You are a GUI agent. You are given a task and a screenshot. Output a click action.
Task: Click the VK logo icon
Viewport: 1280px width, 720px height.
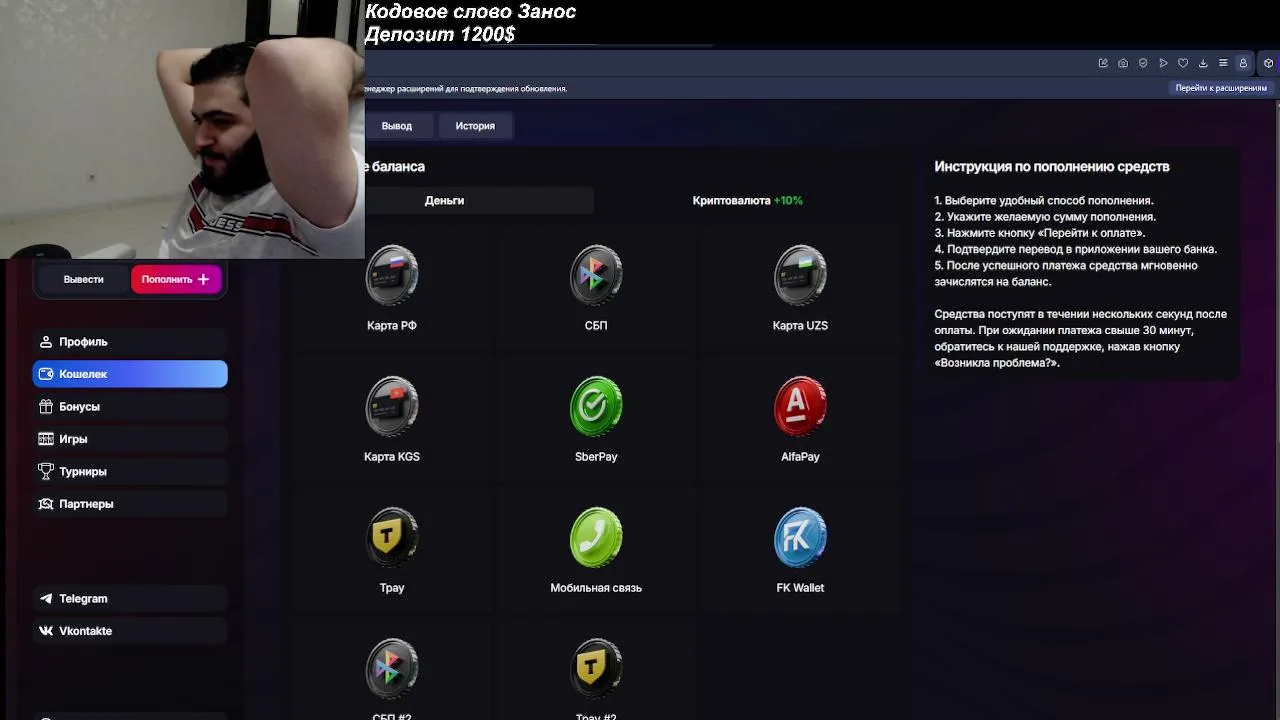46,631
